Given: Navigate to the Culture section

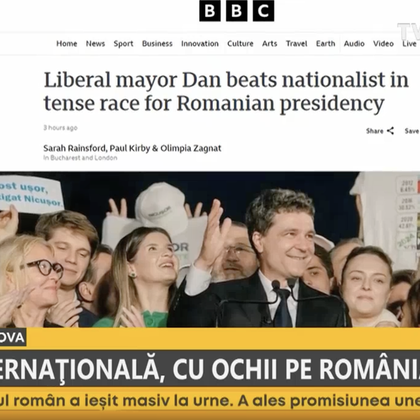Looking at the screenshot, I should [240, 44].
